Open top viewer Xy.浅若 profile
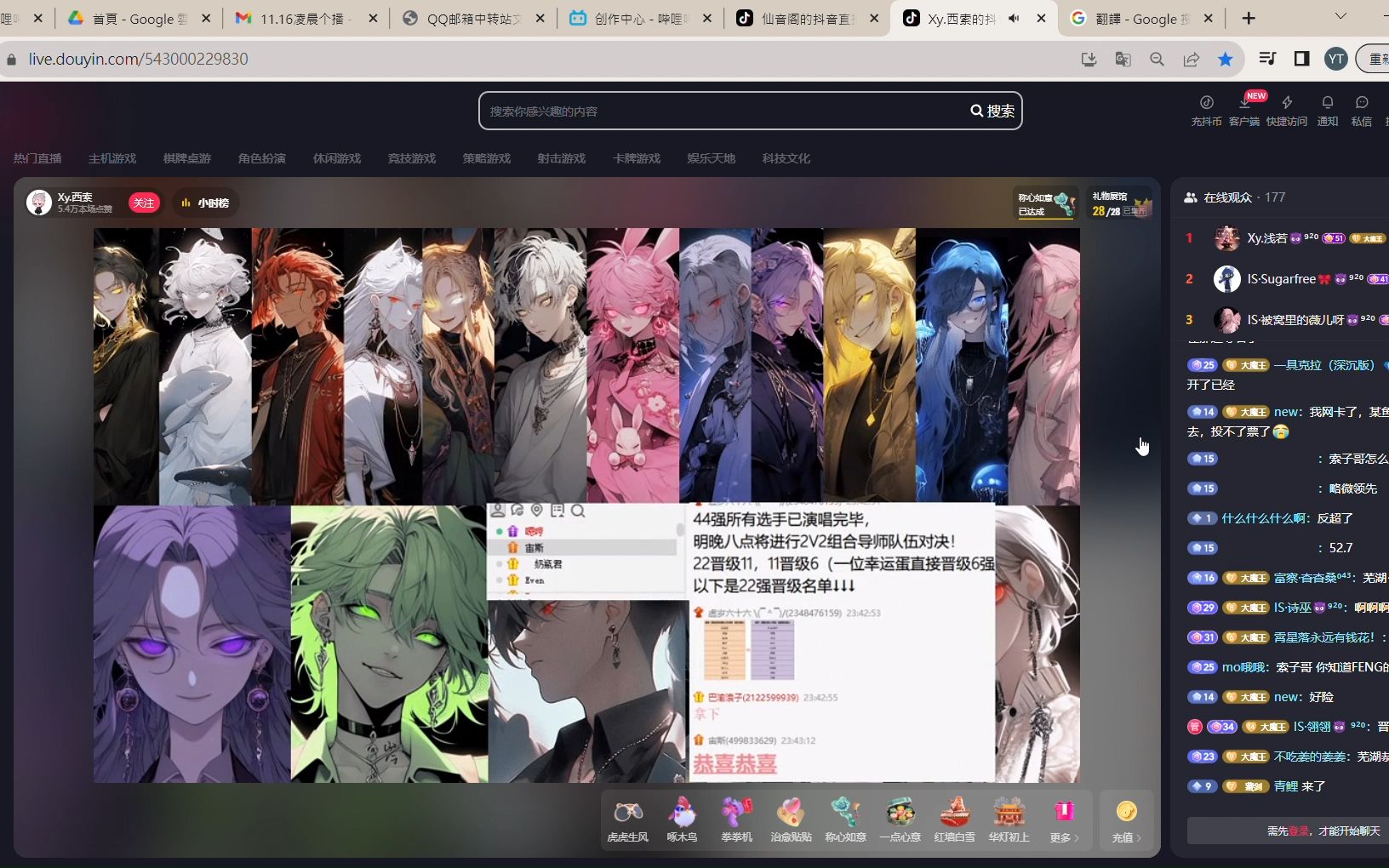 click(1266, 238)
